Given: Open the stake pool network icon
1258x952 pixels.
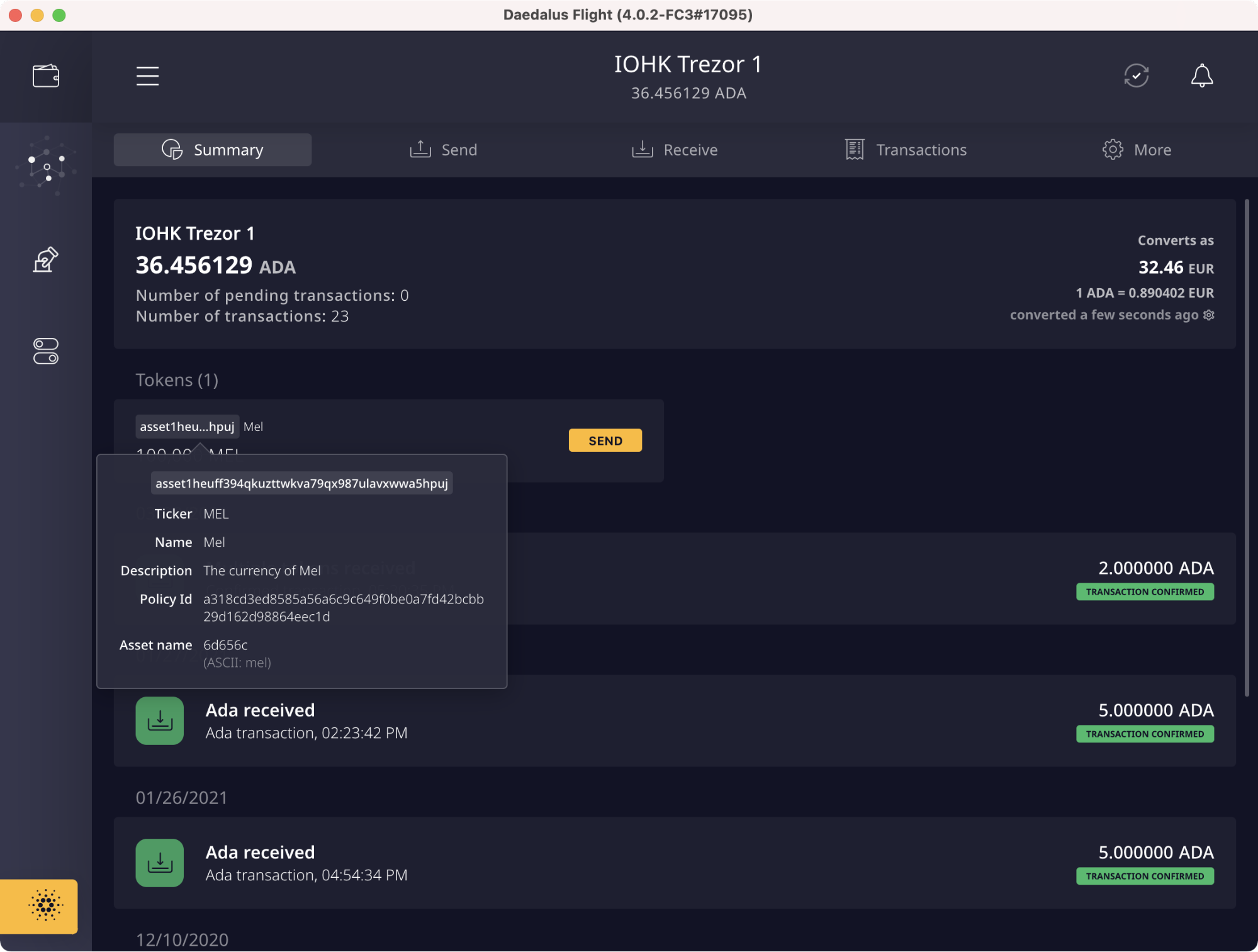Looking at the screenshot, I should tap(46, 167).
